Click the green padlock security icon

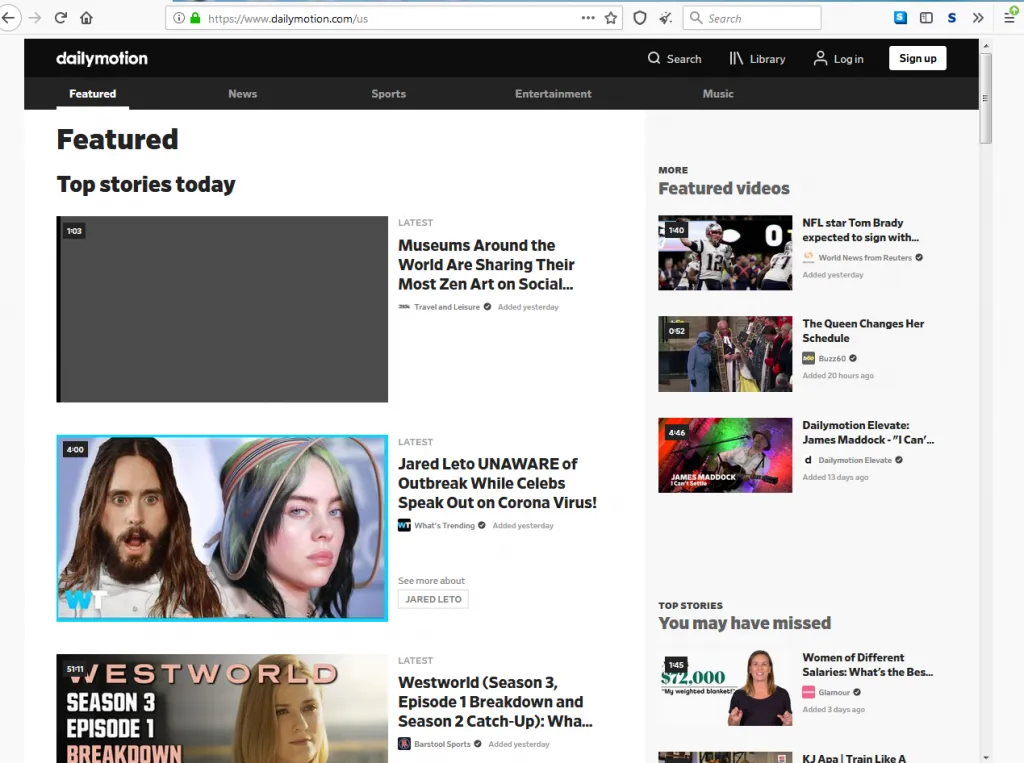195,18
